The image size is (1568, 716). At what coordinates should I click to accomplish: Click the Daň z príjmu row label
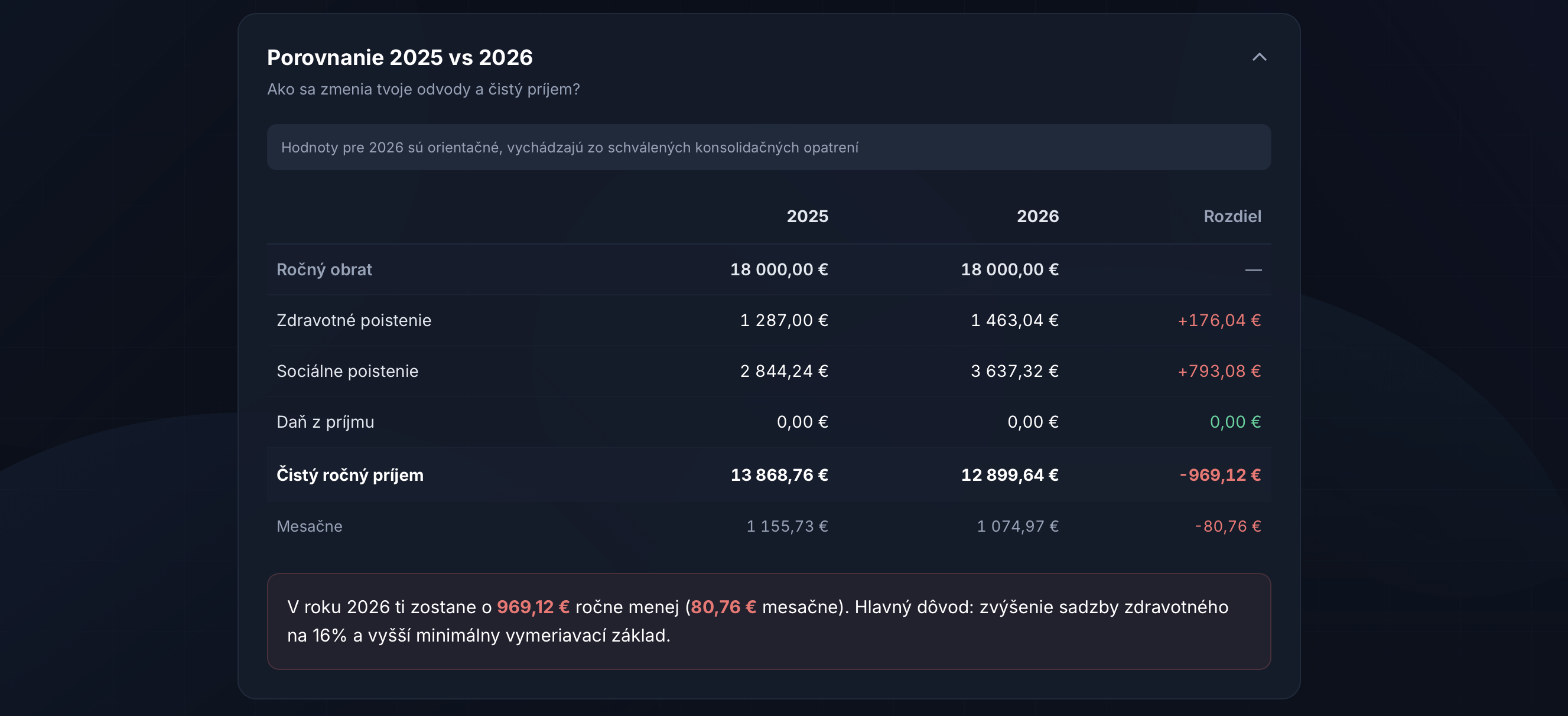click(x=325, y=422)
